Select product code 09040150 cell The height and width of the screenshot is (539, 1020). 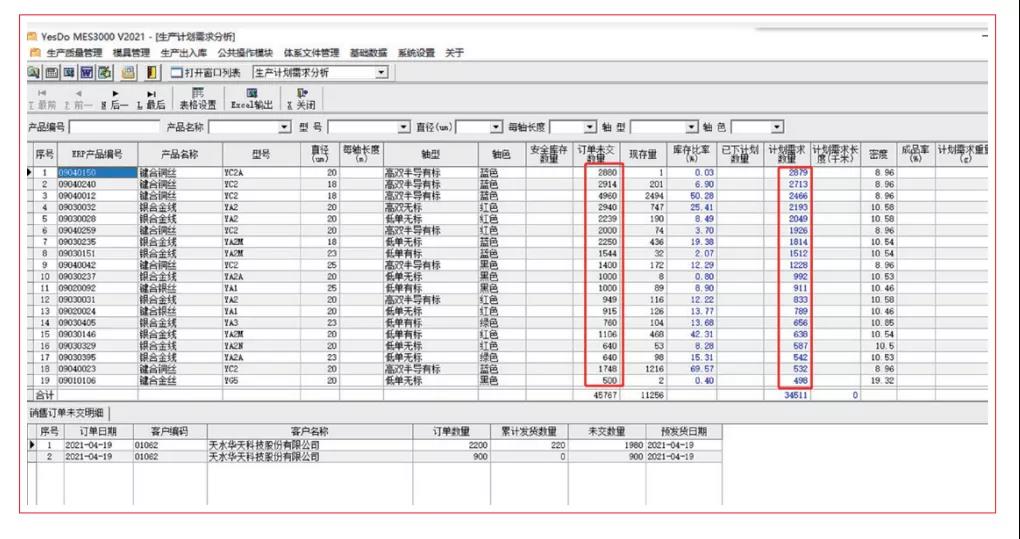pos(98,173)
